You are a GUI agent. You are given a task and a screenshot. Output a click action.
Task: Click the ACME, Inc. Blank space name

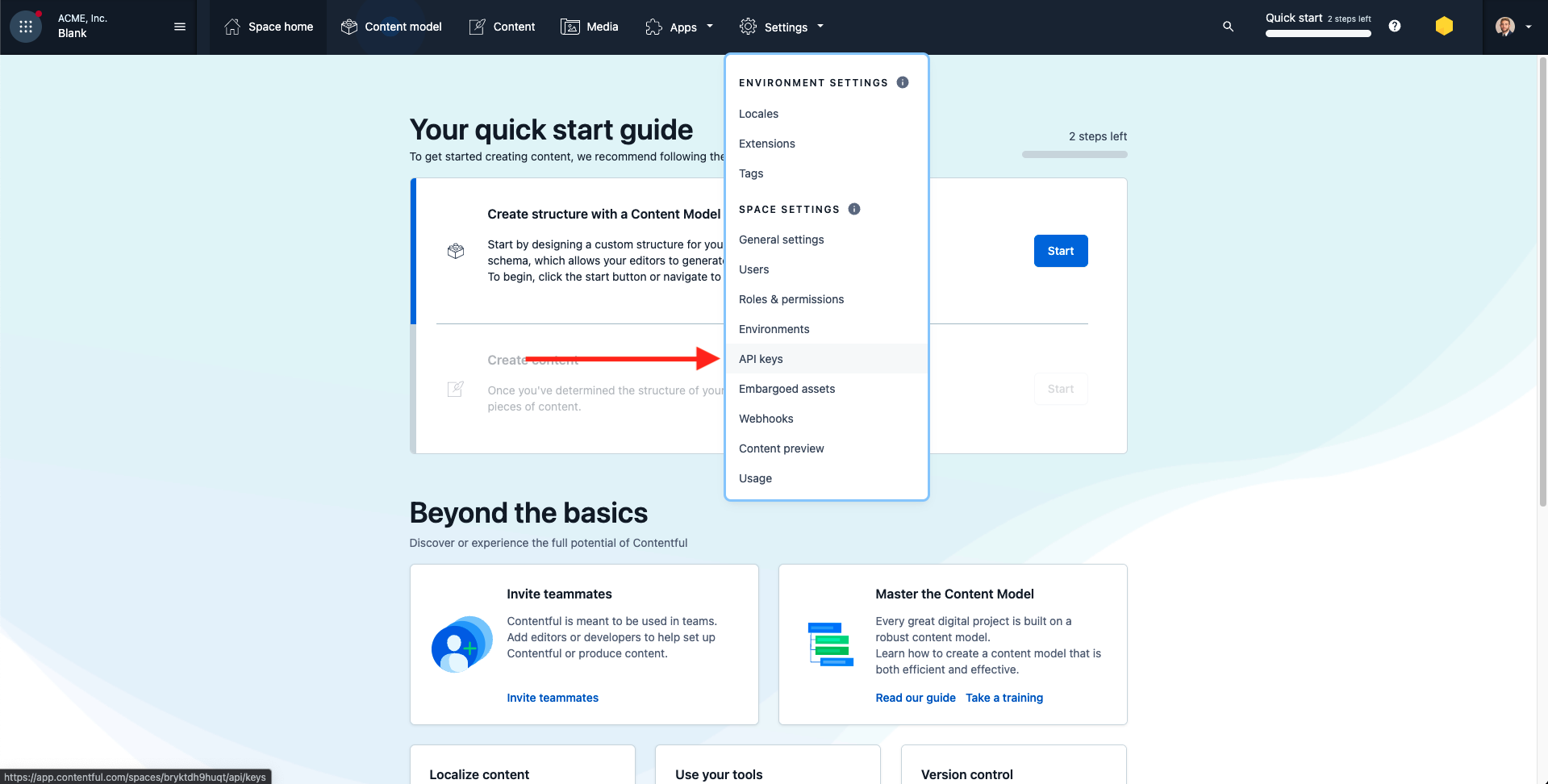tap(82, 26)
